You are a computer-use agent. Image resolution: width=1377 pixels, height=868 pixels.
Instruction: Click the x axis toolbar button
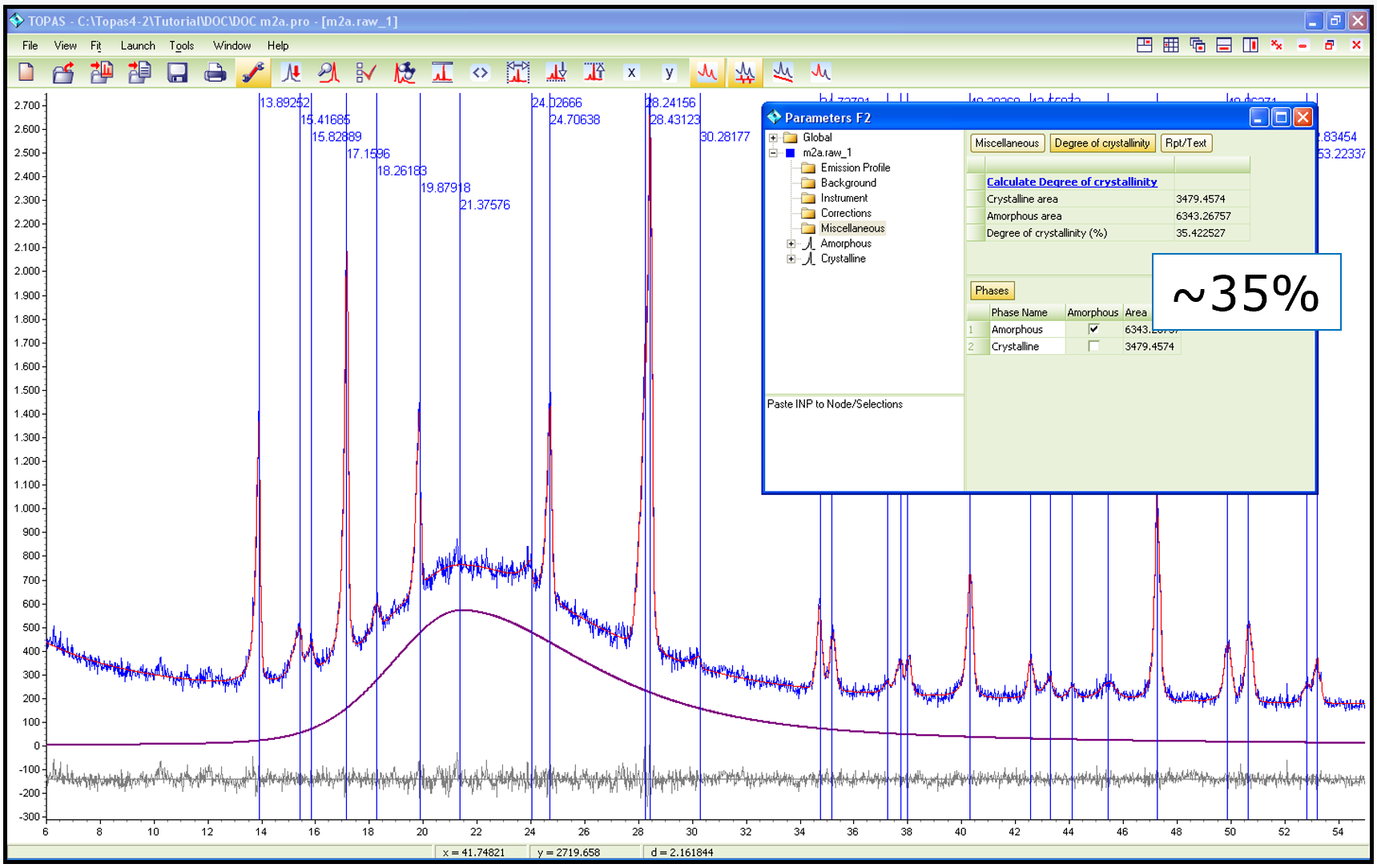click(x=632, y=73)
